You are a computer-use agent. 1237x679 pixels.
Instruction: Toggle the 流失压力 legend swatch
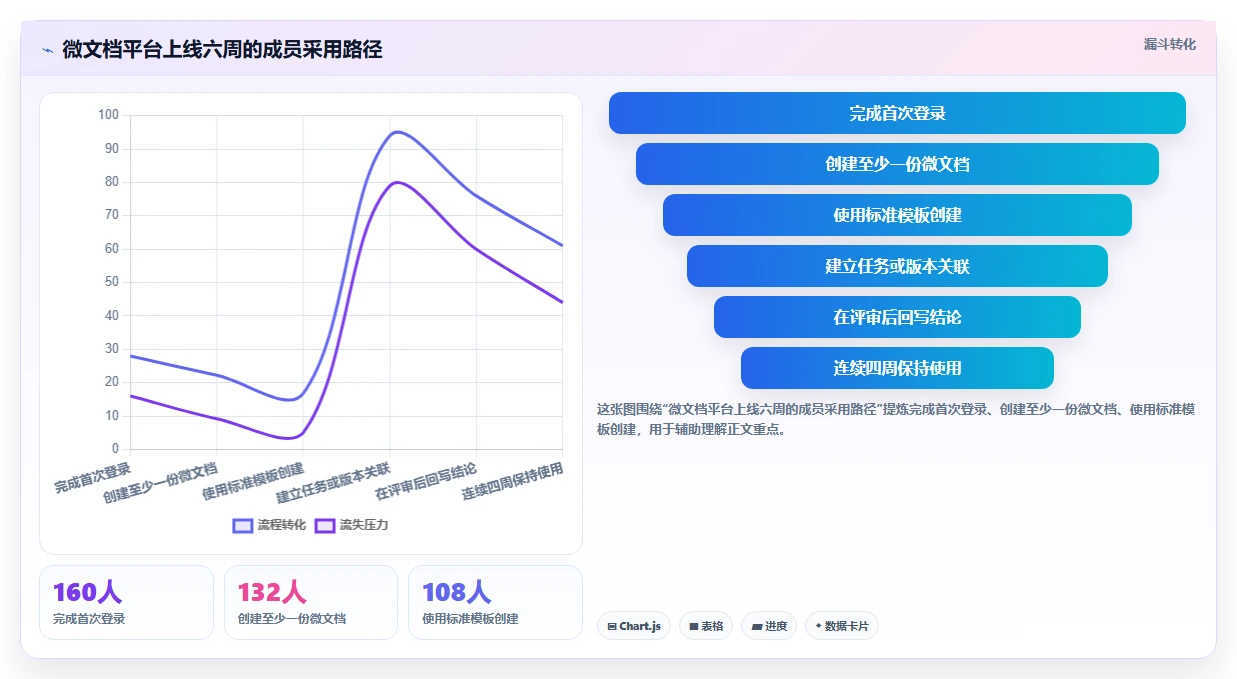point(324,525)
